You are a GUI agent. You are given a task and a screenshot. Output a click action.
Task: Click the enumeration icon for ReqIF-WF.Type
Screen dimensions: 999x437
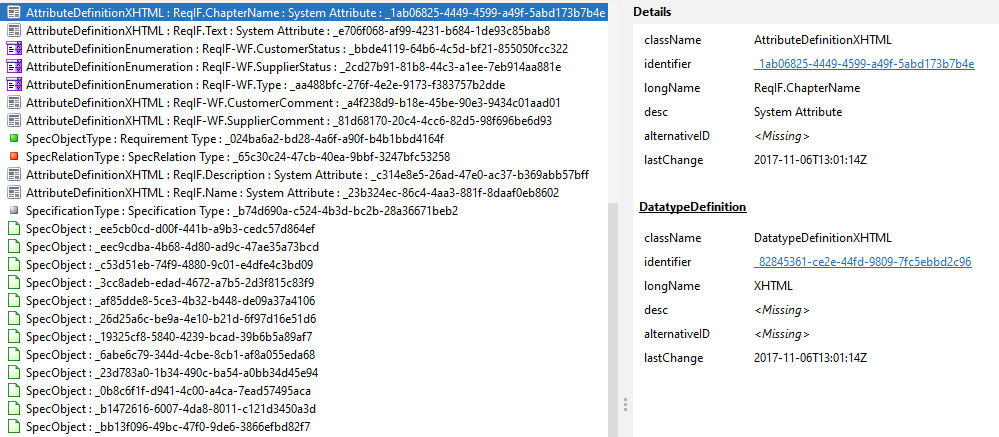(x=14, y=85)
